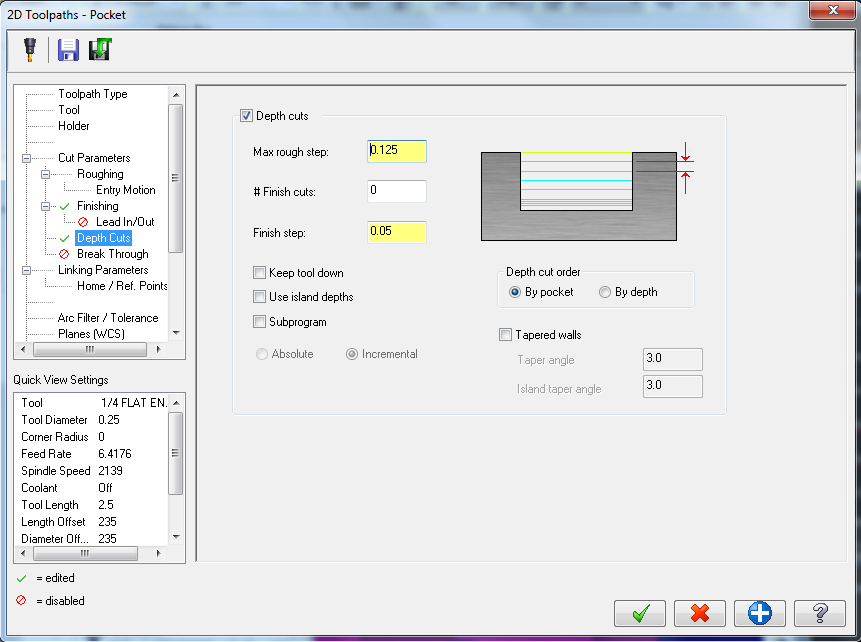Click the load parameters icon with green arrow
The image size is (861, 642).
coord(99,50)
